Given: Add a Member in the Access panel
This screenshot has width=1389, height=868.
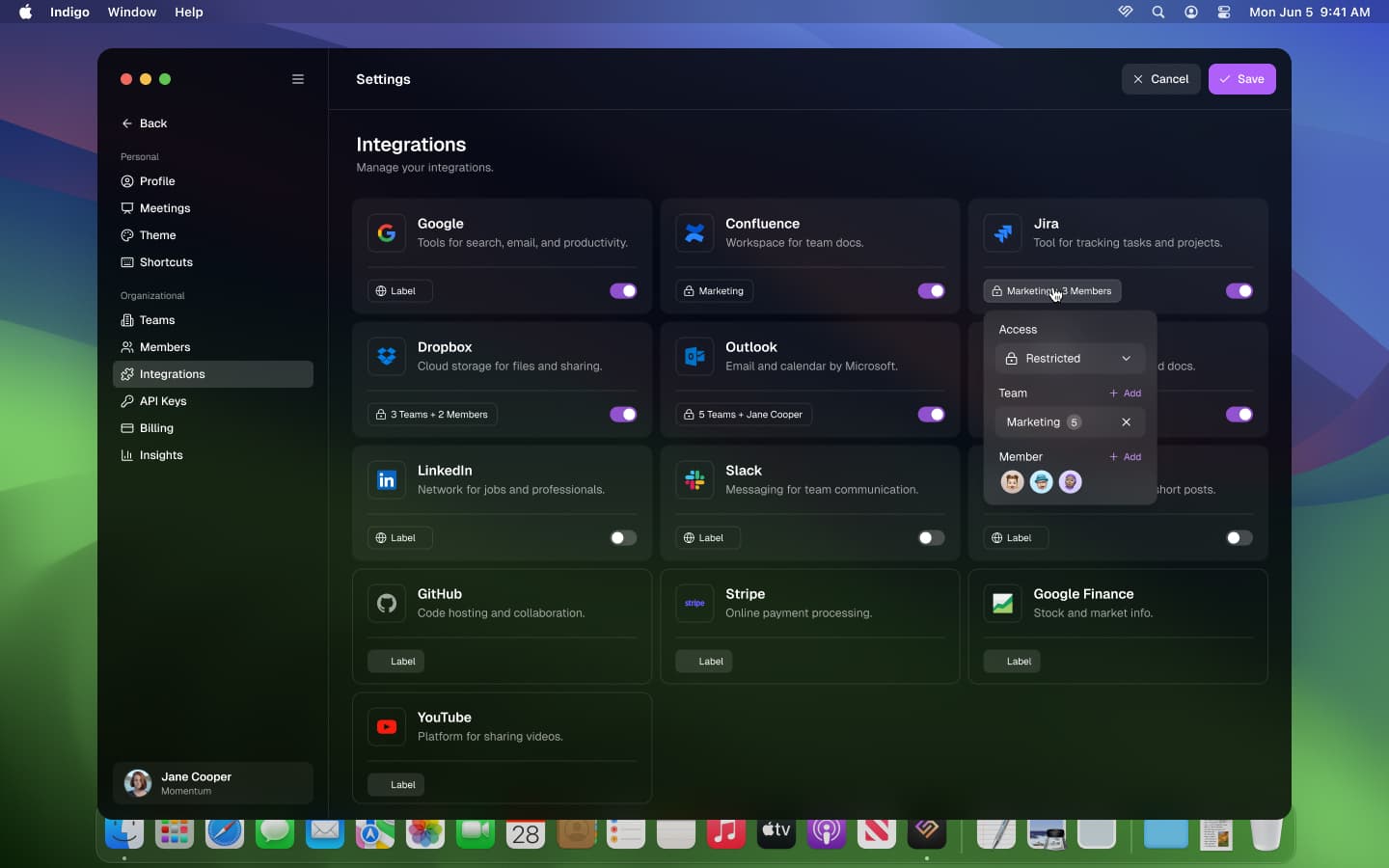Looking at the screenshot, I should [1125, 456].
